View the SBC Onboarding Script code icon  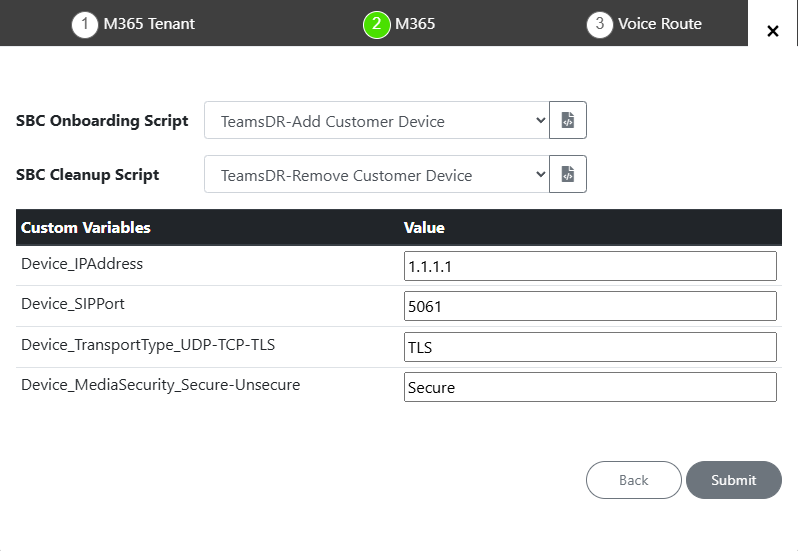coord(568,120)
